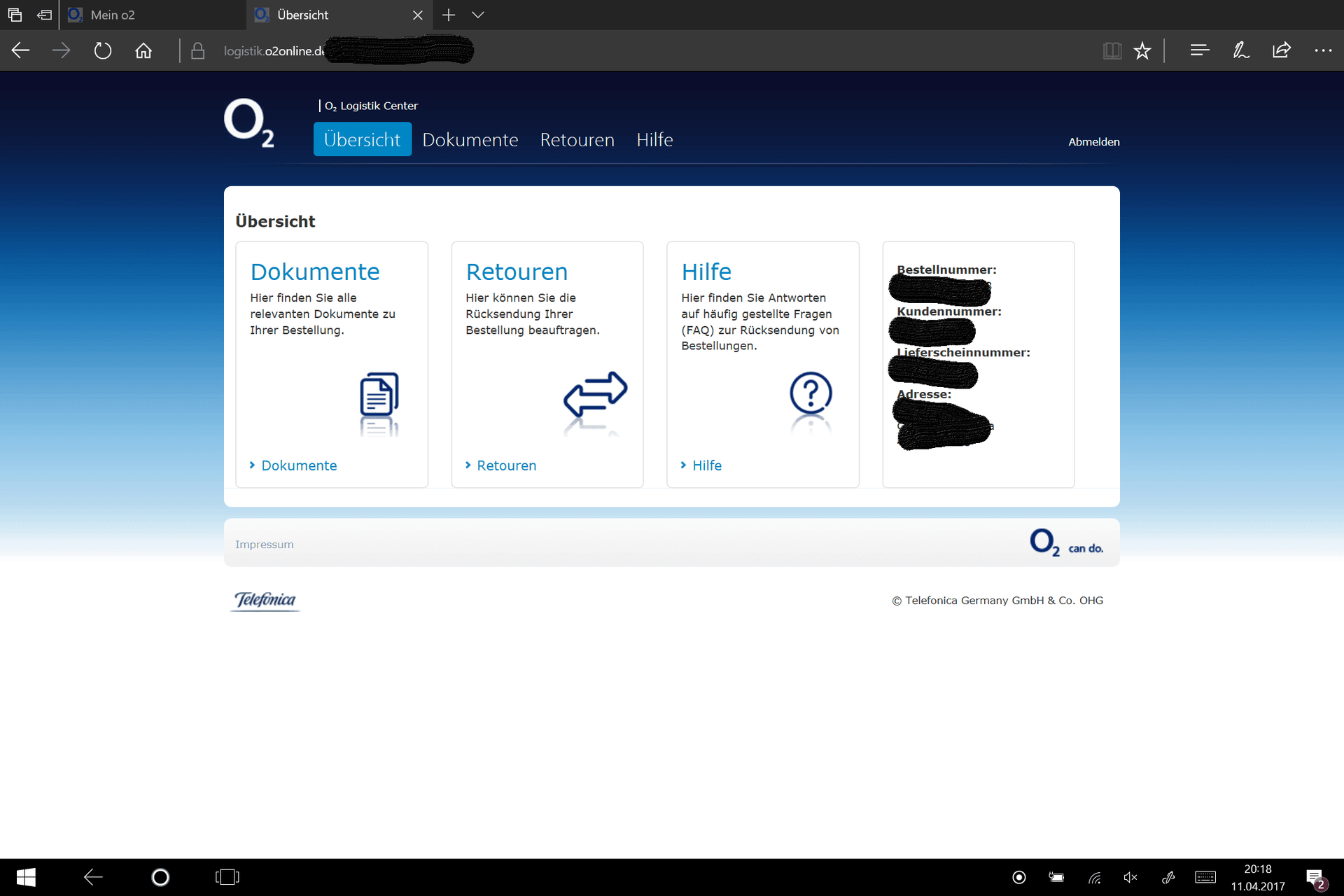Switch to the Mein o2 tab
The height and width of the screenshot is (896, 1344).
point(153,15)
